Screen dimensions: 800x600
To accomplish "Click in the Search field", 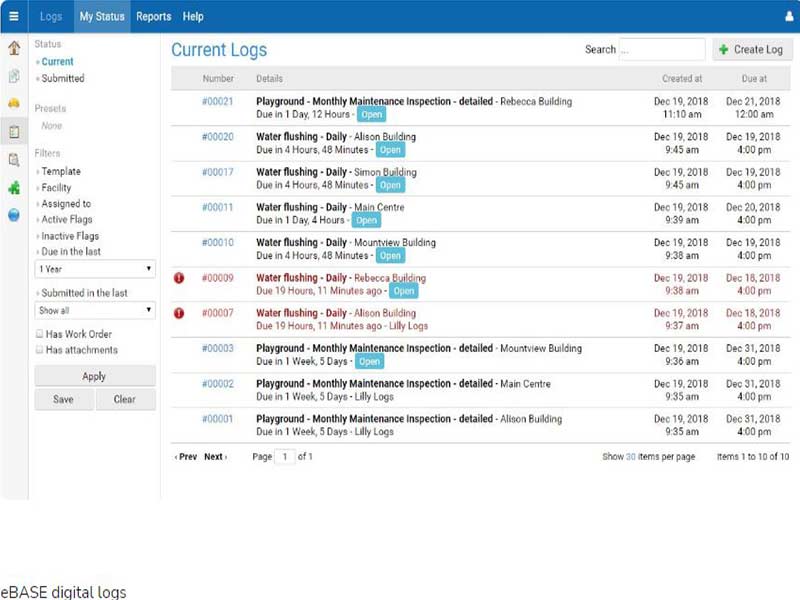I will coord(662,49).
